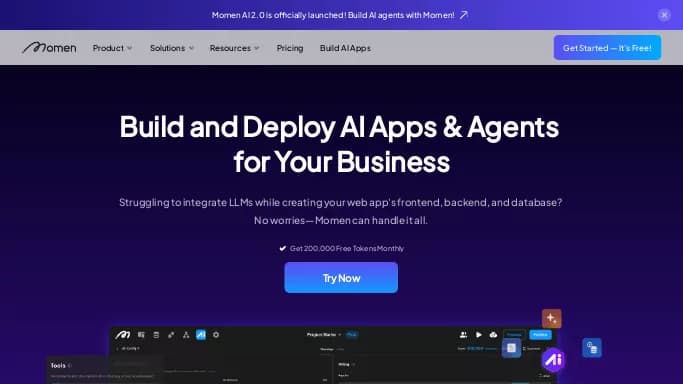
Task: Click the pages icon in editor toolbar
Action: click(141, 335)
